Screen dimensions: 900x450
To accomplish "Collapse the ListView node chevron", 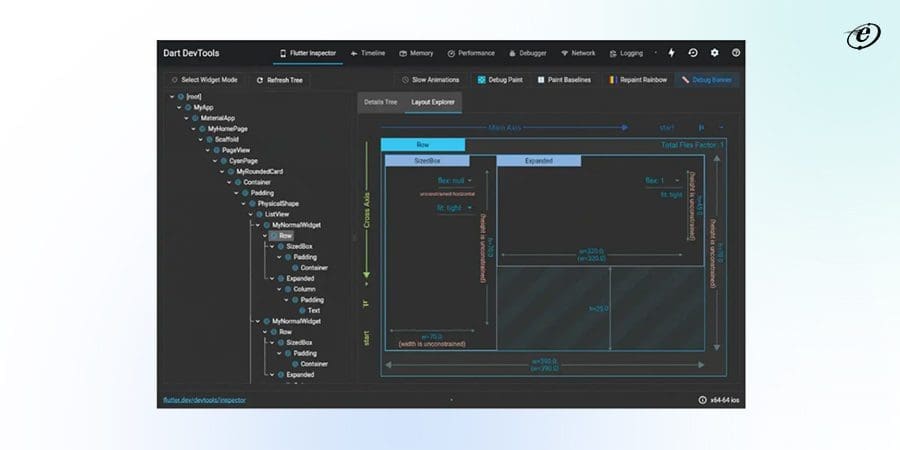I will pyautogui.click(x=251, y=214).
